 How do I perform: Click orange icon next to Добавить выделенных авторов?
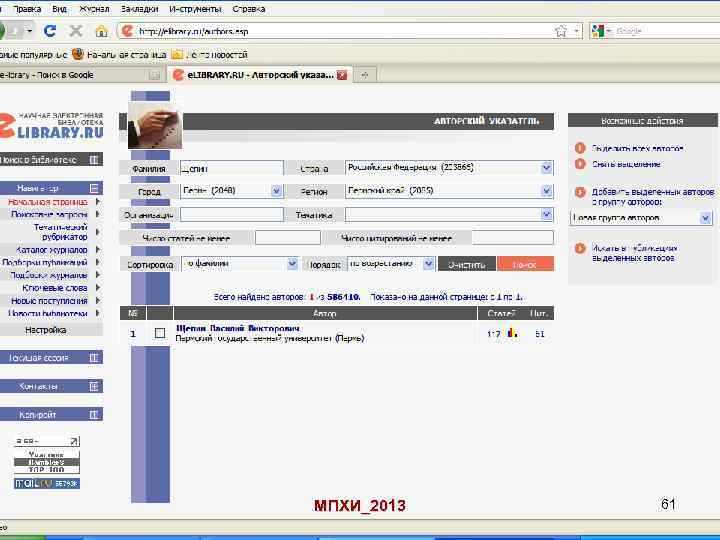pyautogui.click(x=580, y=192)
